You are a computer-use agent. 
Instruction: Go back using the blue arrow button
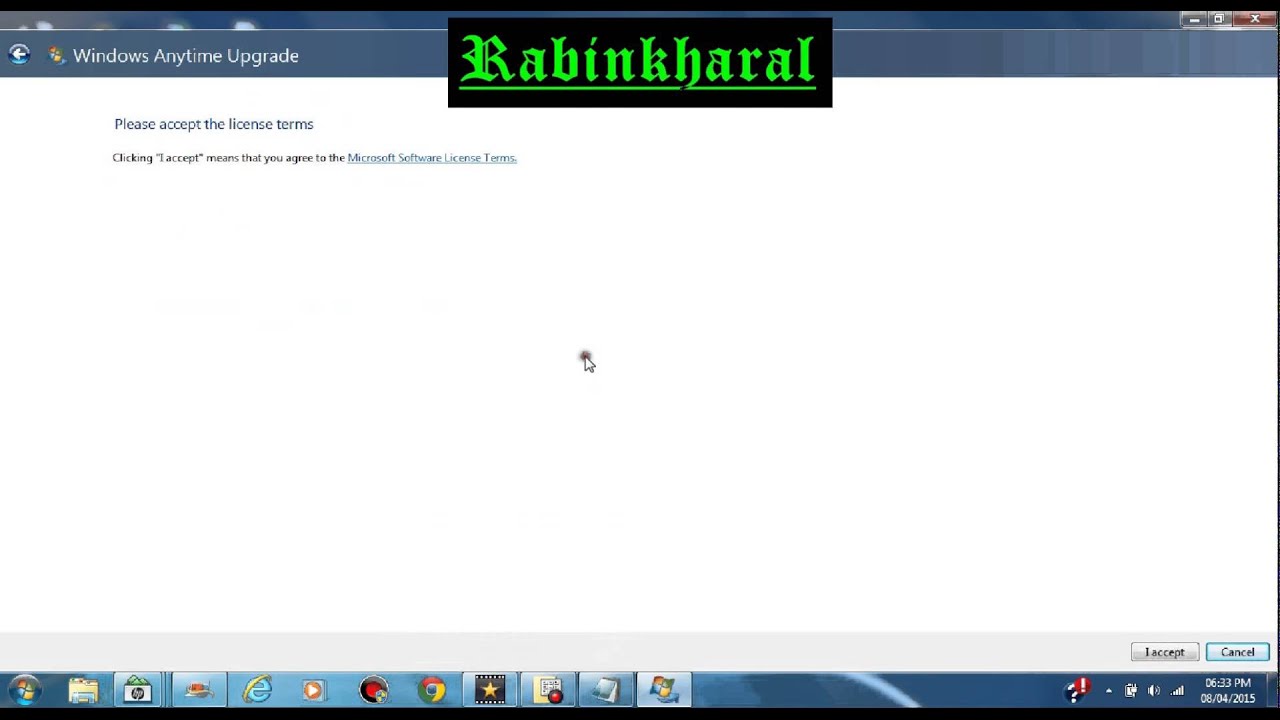coord(19,55)
